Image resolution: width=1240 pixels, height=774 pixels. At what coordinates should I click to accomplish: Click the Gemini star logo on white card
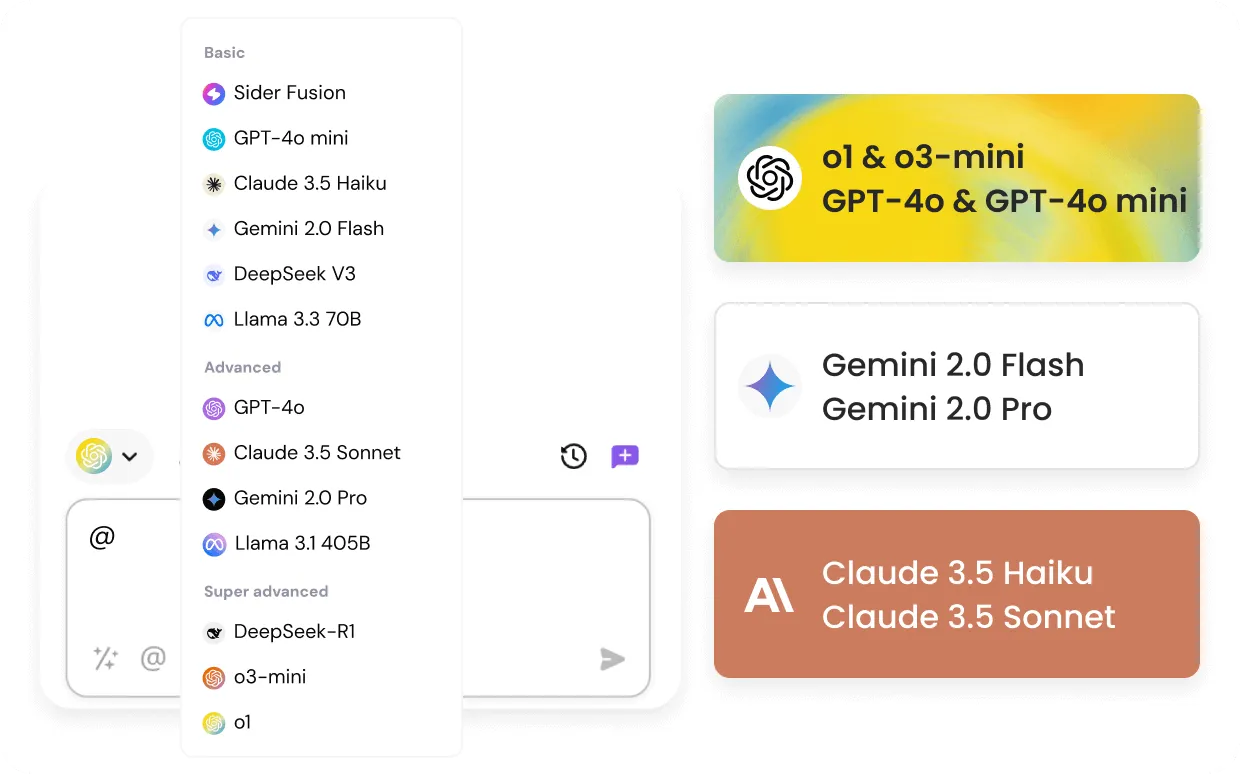coord(769,386)
